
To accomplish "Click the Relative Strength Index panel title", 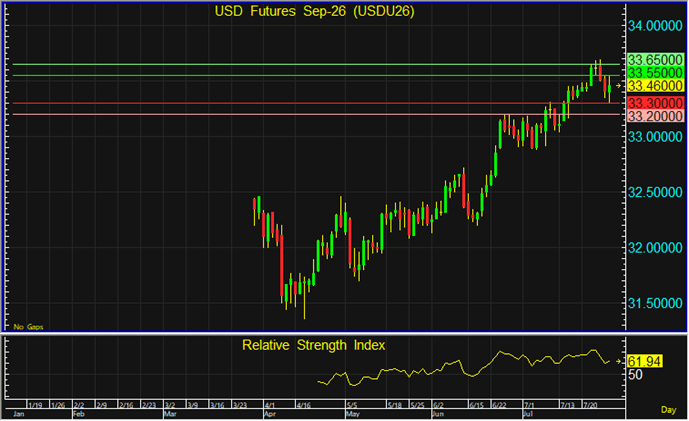I will [x=313, y=345].
